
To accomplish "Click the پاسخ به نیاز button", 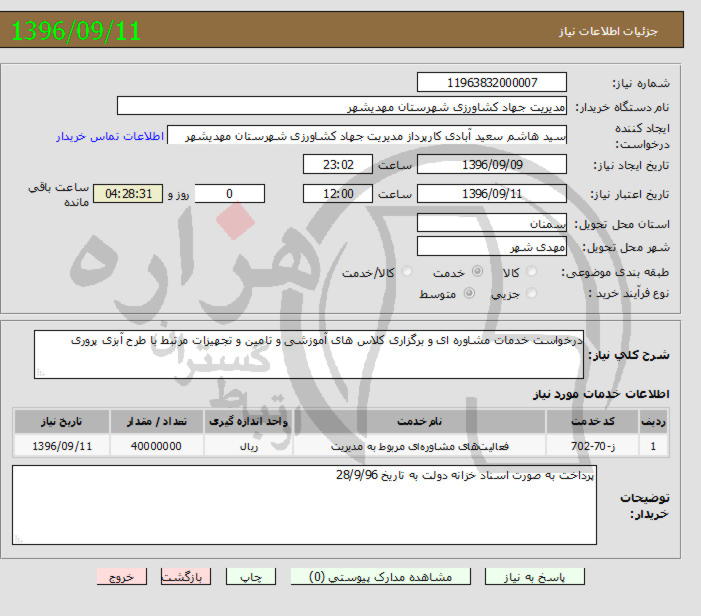I will point(535,577).
